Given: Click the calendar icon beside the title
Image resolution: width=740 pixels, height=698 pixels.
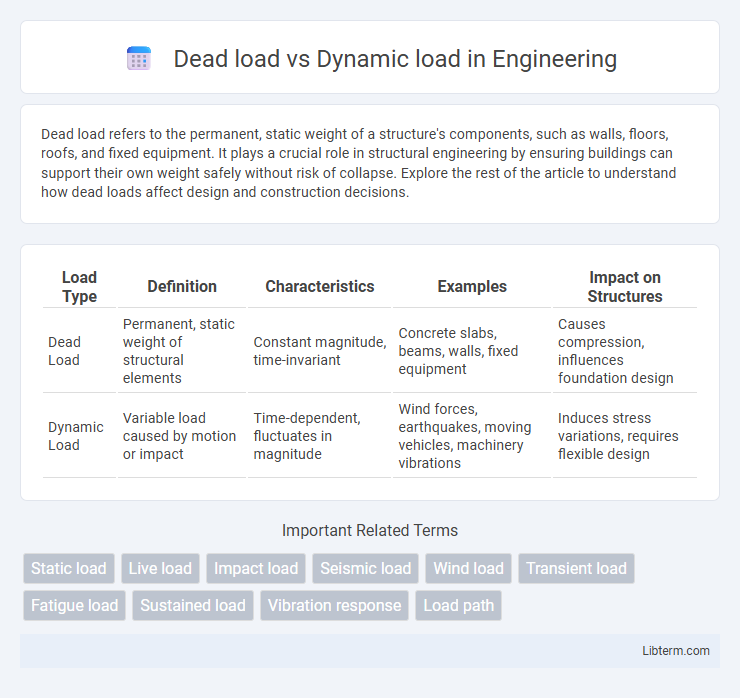Looking at the screenshot, I should tap(139, 59).
